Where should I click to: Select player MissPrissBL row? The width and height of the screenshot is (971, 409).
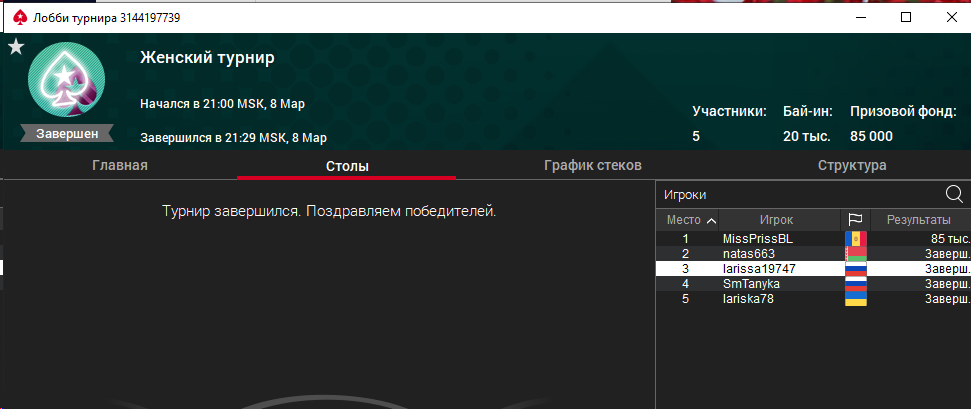[813, 239]
